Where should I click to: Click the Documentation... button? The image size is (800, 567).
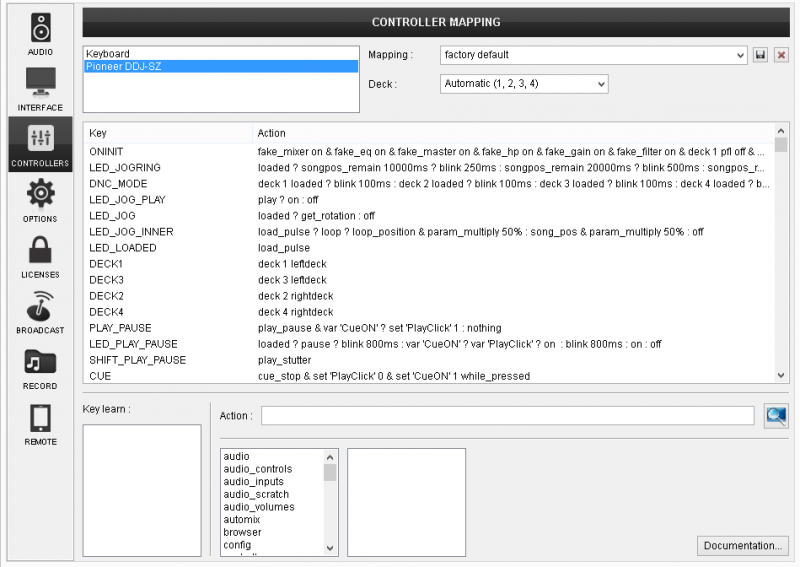coord(742,546)
